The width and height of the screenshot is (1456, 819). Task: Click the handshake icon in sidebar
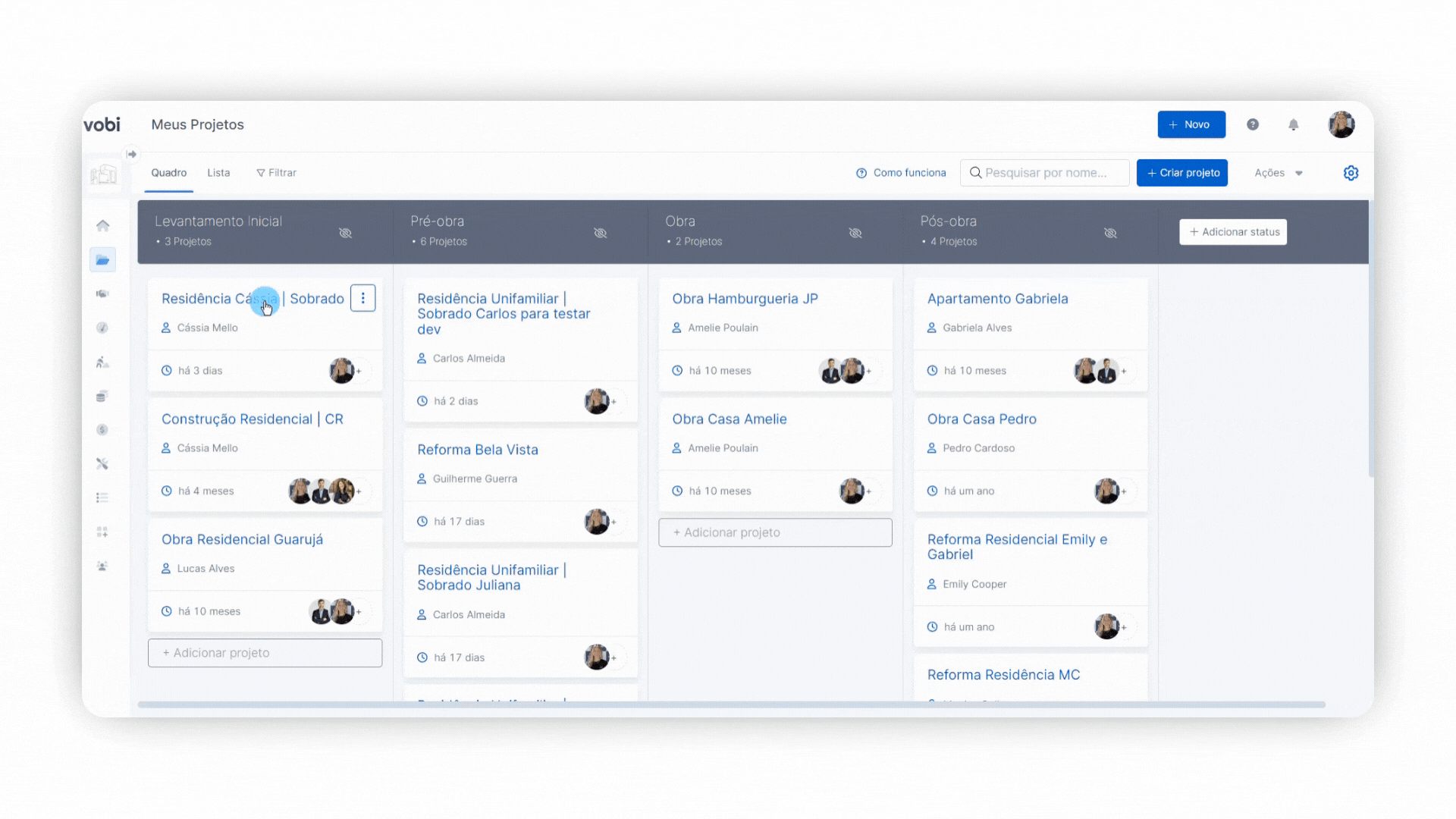103,293
